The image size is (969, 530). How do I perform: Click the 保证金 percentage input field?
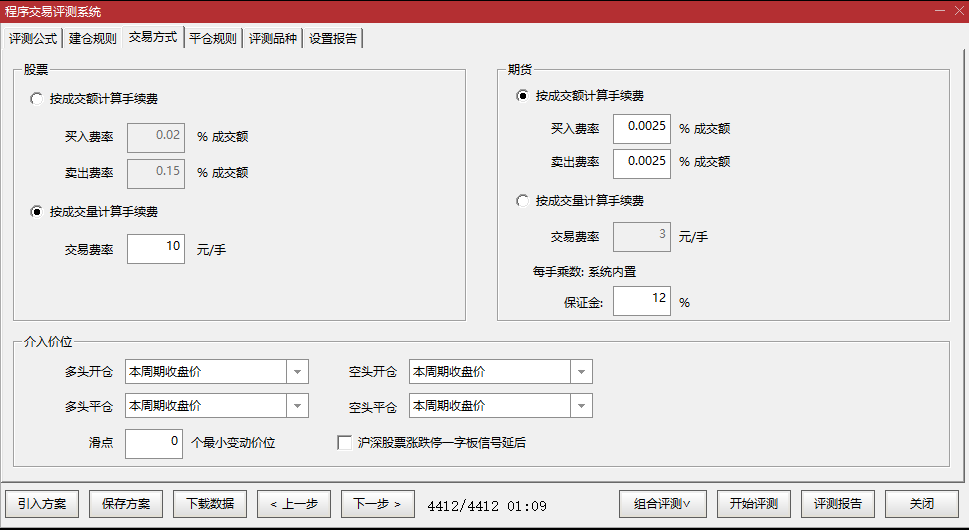click(641, 301)
